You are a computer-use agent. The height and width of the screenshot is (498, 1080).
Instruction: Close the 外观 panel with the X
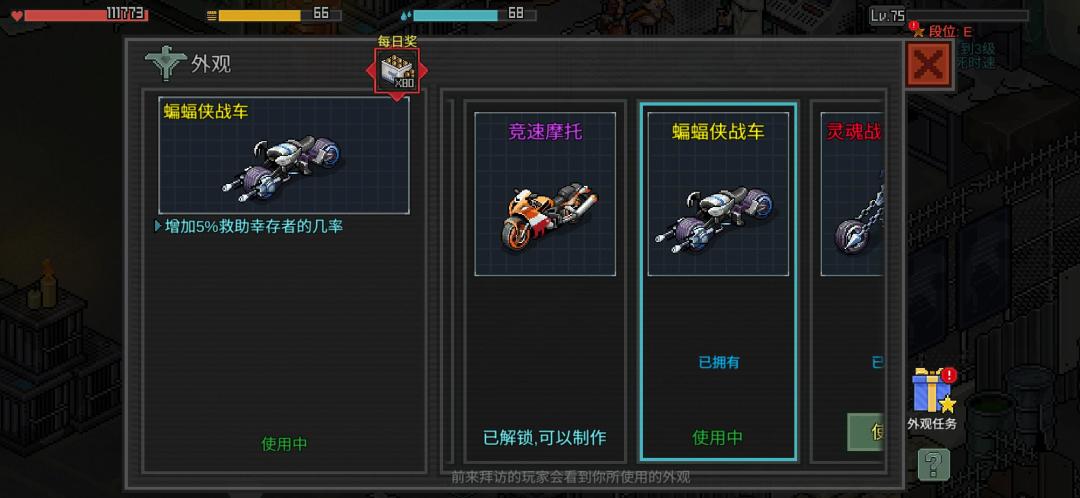(x=928, y=65)
